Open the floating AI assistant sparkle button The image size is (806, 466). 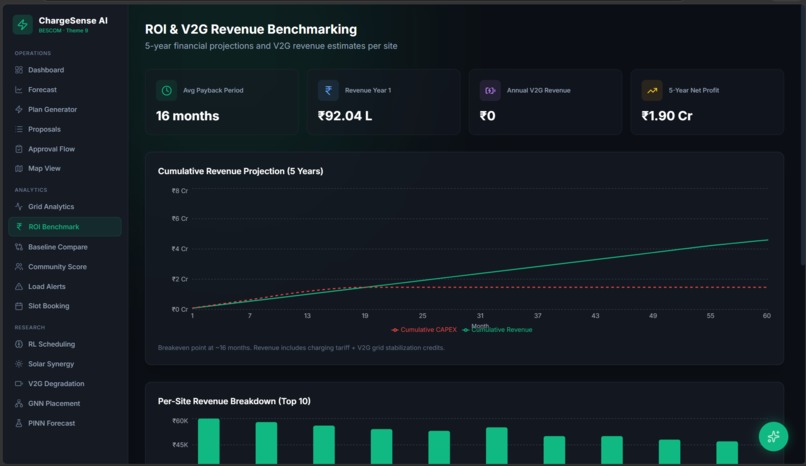(773, 437)
